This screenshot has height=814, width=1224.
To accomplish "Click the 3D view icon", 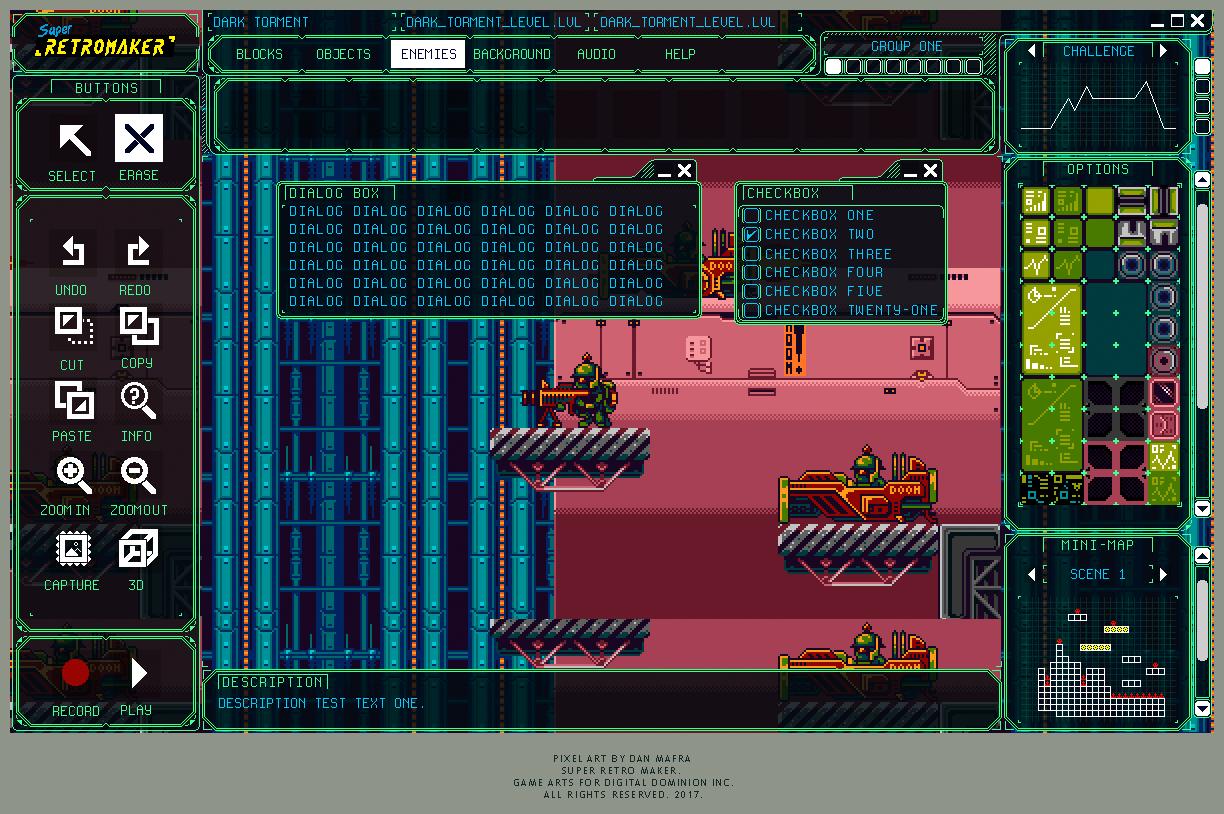I will (x=136, y=548).
